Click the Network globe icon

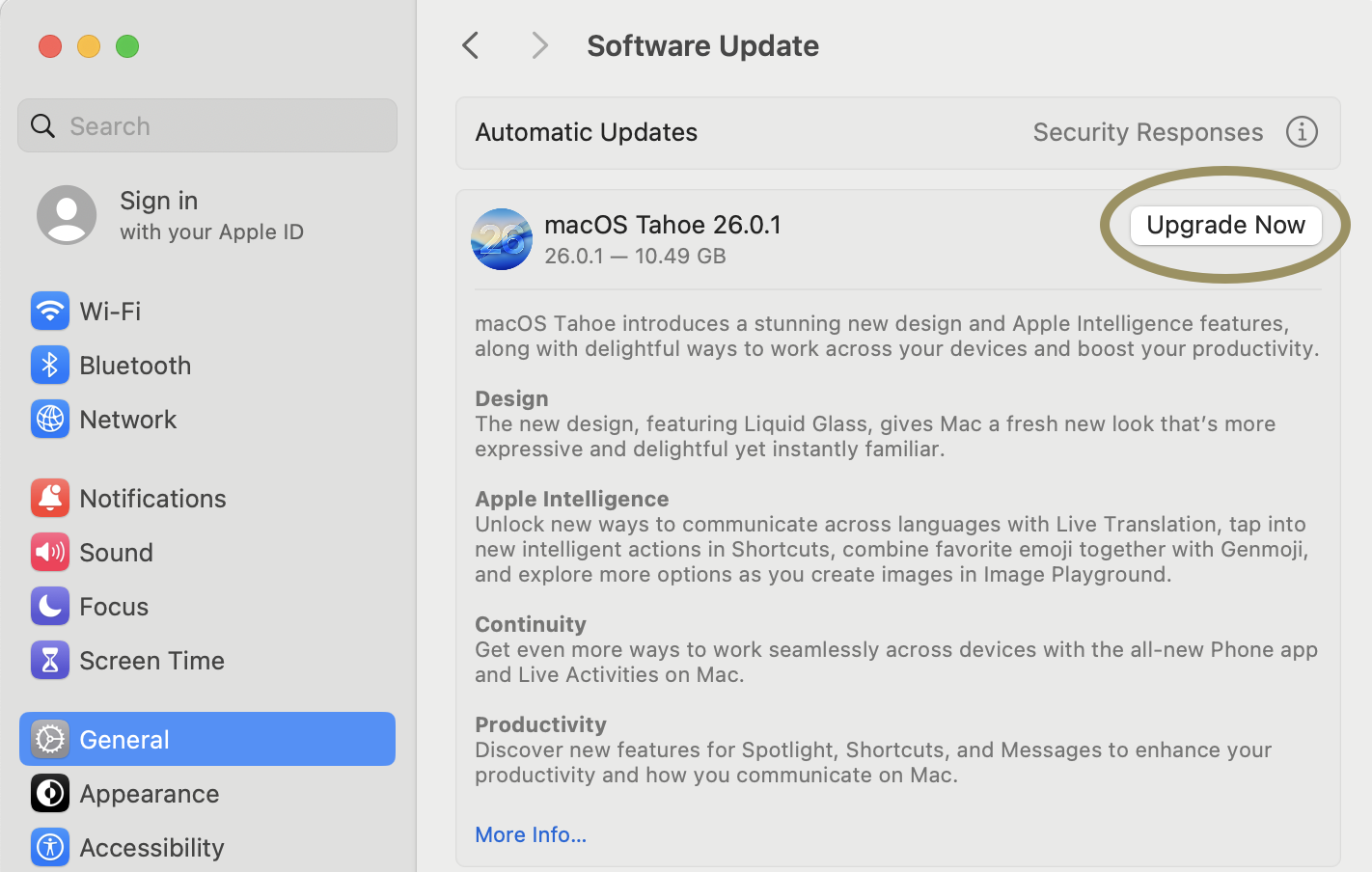(x=49, y=419)
